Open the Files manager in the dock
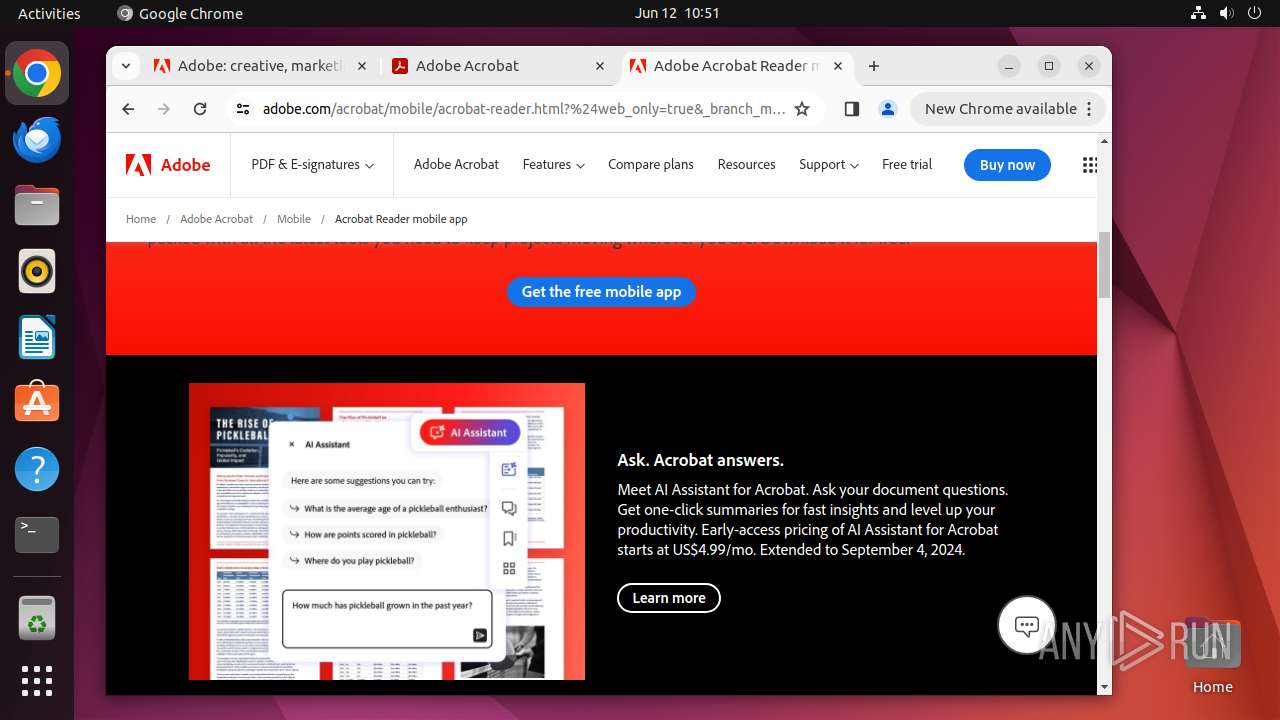 pyautogui.click(x=37, y=206)
